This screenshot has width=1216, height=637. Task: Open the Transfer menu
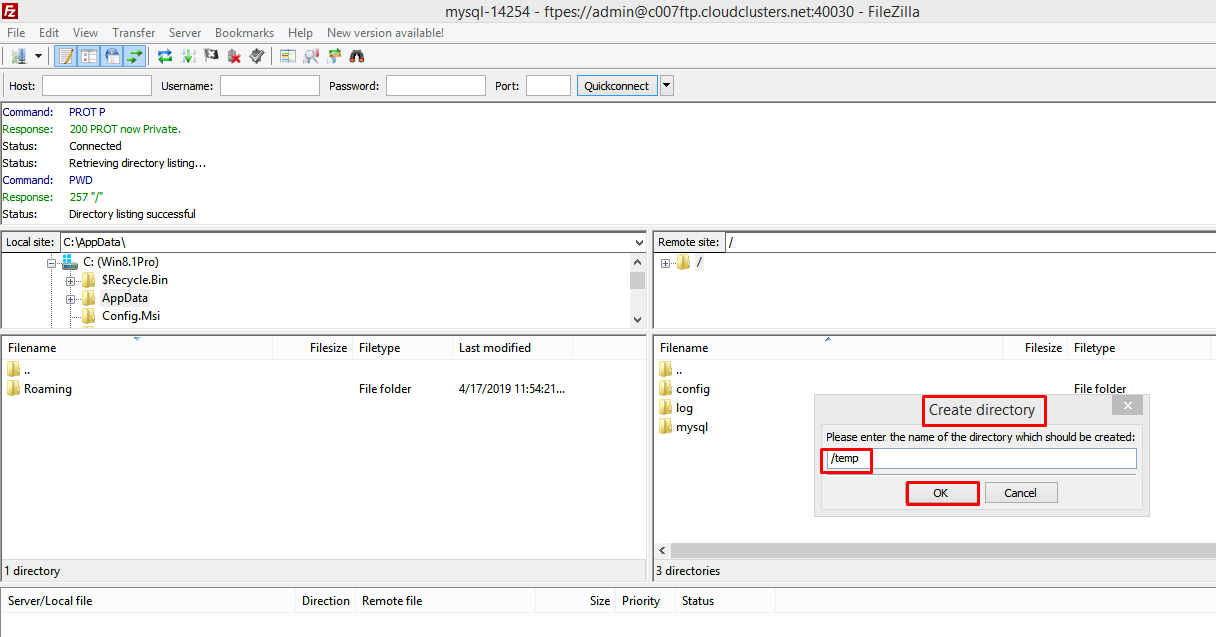point(133,33)
